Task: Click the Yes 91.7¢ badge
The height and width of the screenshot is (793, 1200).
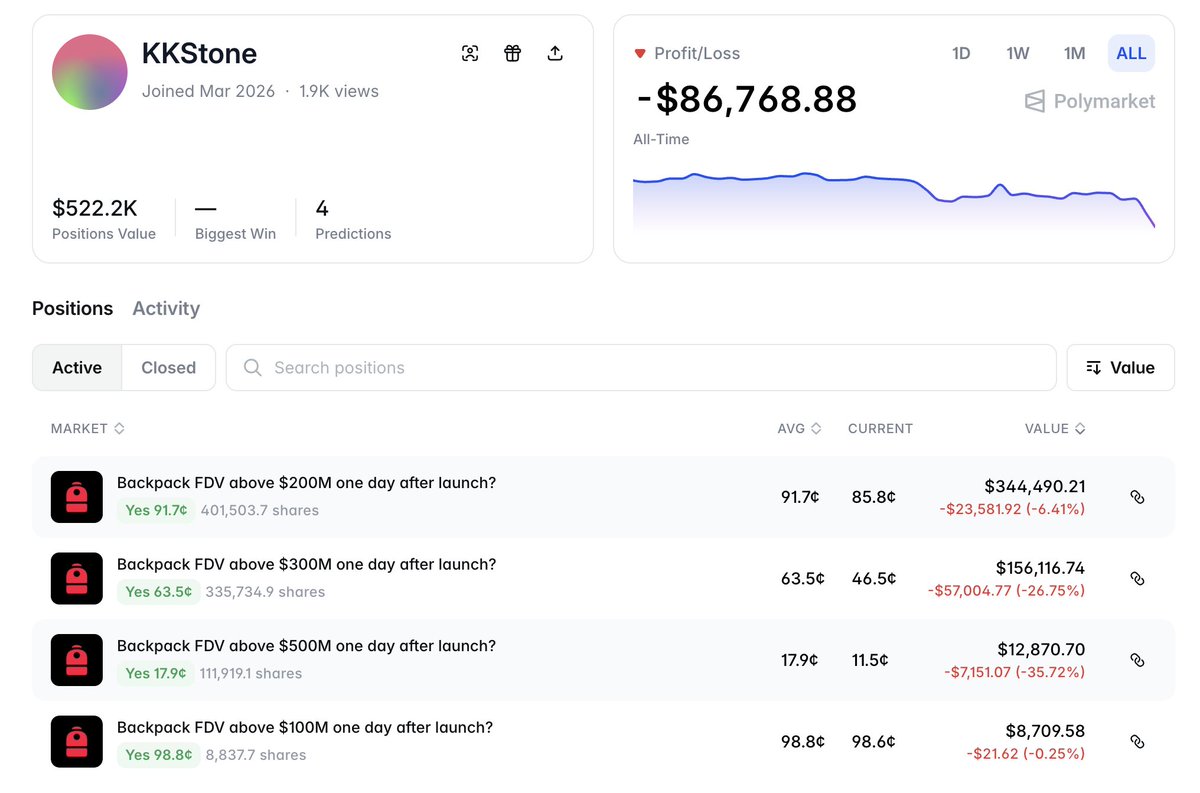Action: pos(156,510)
